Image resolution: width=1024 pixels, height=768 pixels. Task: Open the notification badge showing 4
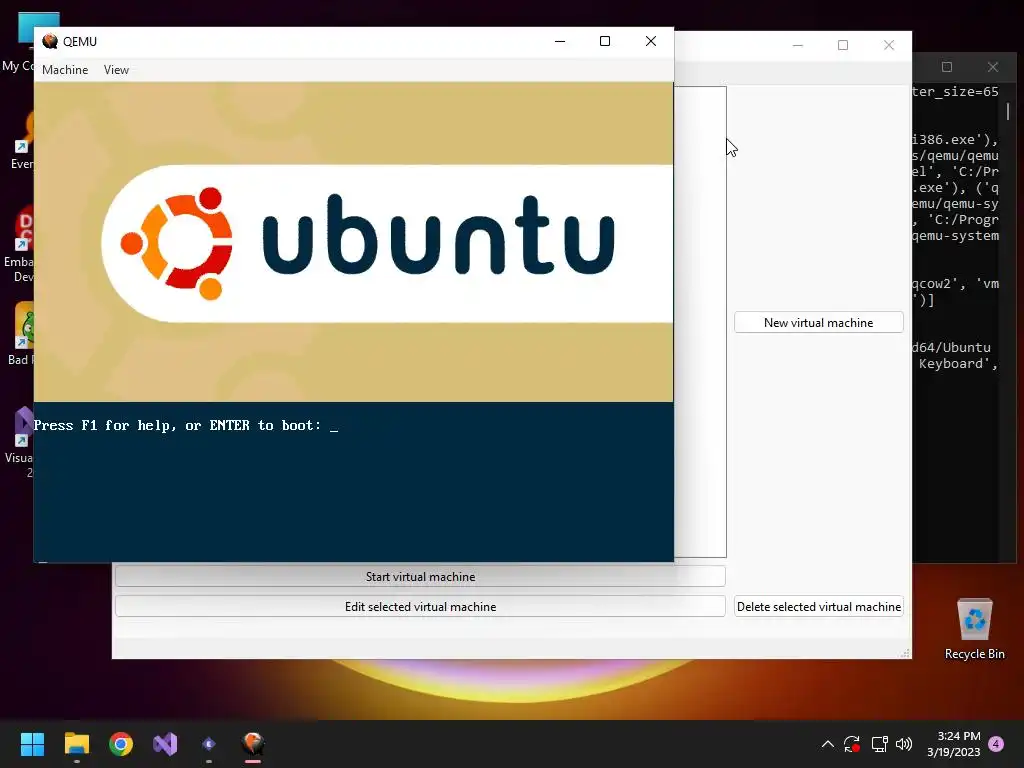996,744
